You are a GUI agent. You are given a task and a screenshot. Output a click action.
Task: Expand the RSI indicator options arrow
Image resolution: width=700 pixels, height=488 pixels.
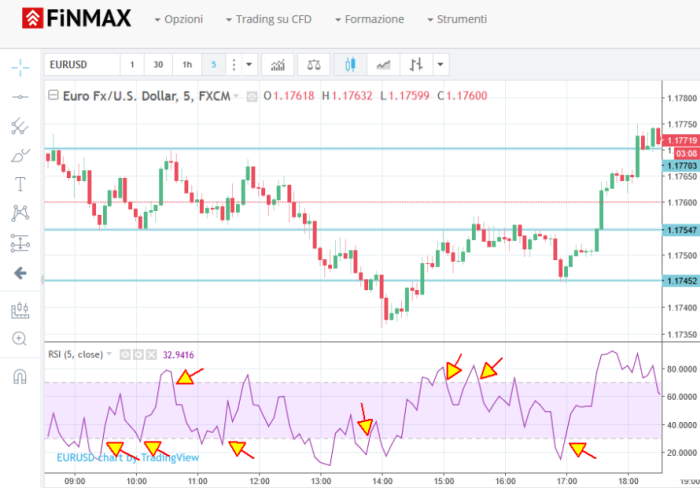(x=109, y=354)
